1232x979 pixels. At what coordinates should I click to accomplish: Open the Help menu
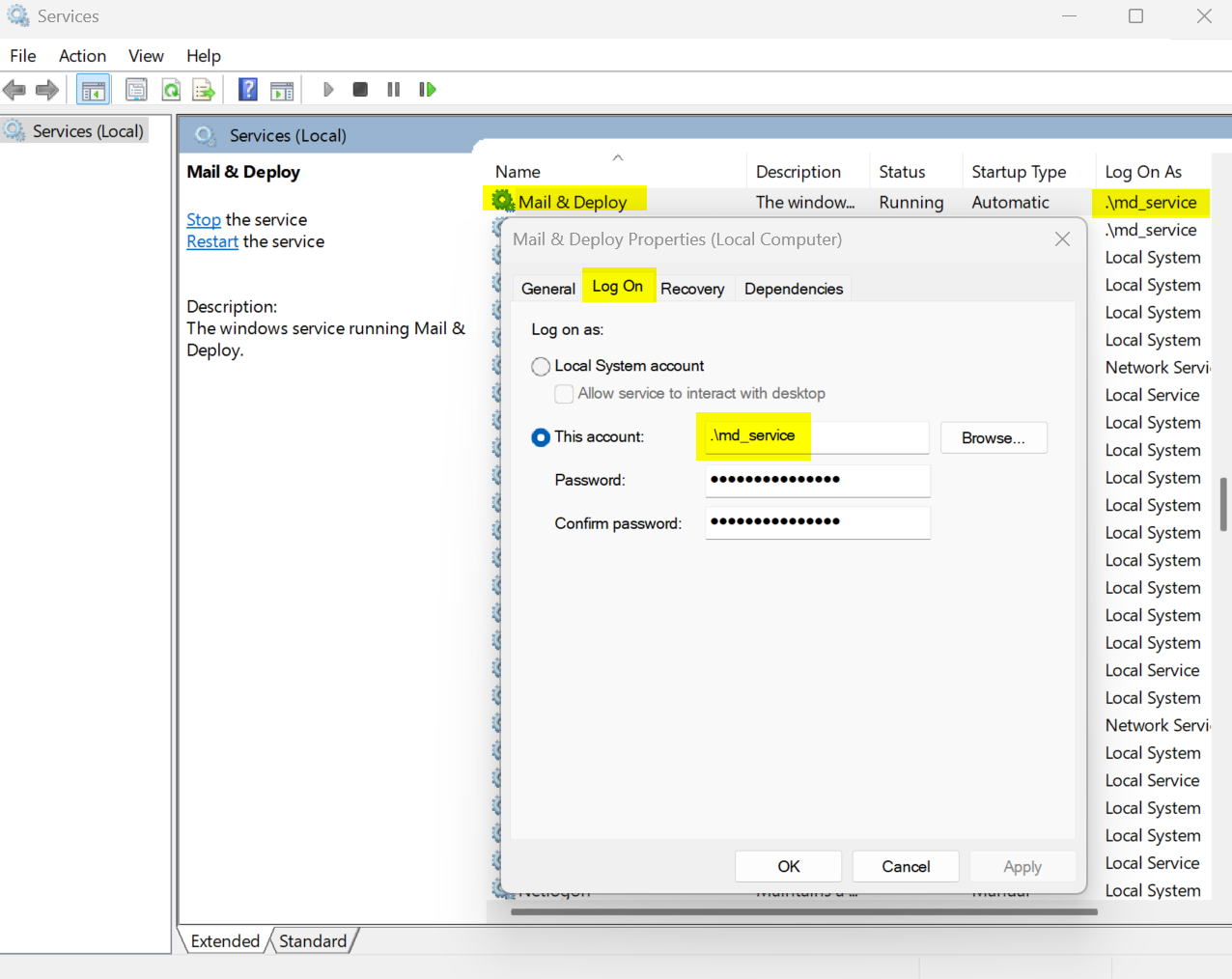pos(204,56)
